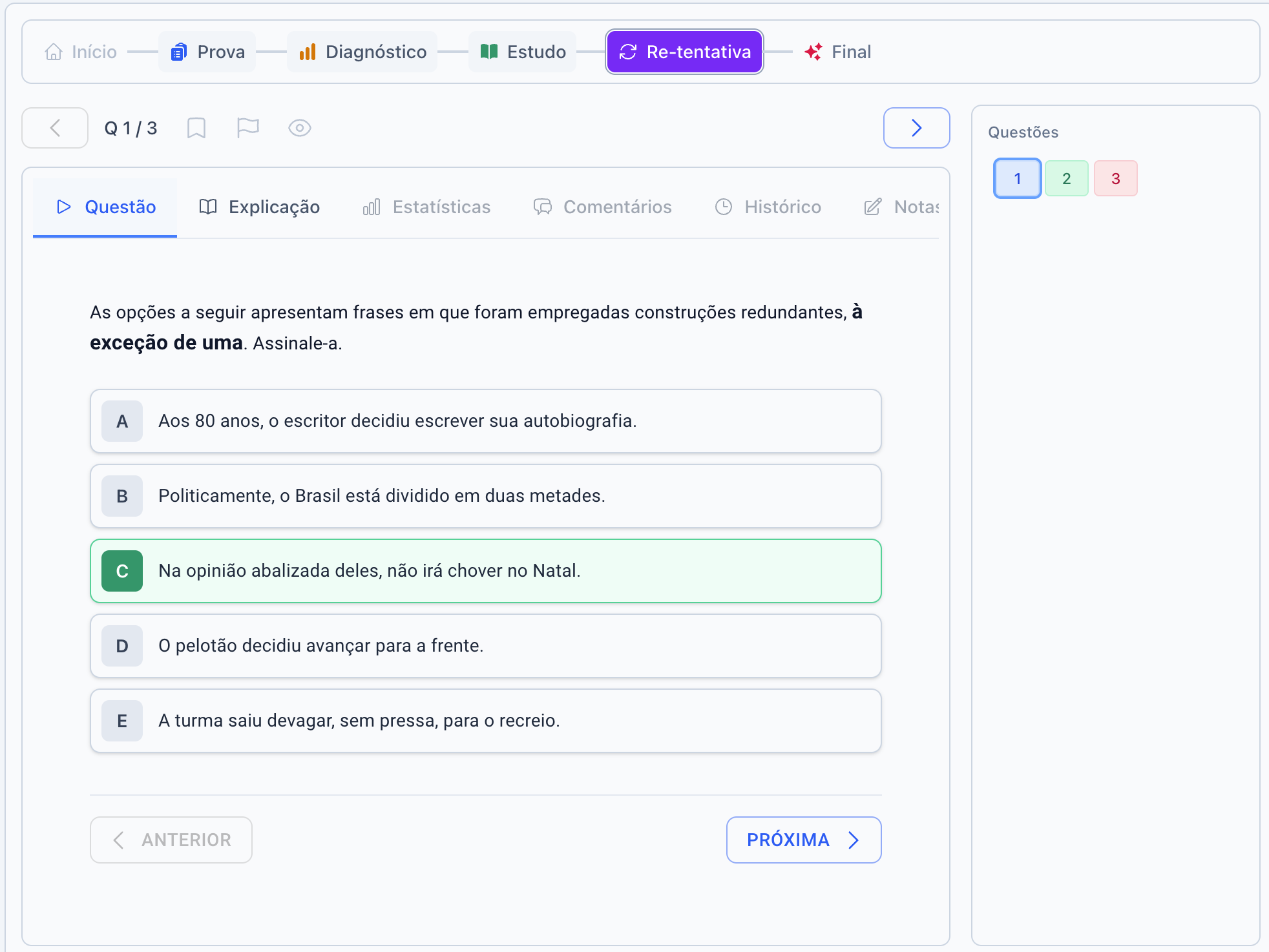Choose answer option D about pelotão
The image size is (1269, 952).
pyautogui.click(x=485, y=646)
